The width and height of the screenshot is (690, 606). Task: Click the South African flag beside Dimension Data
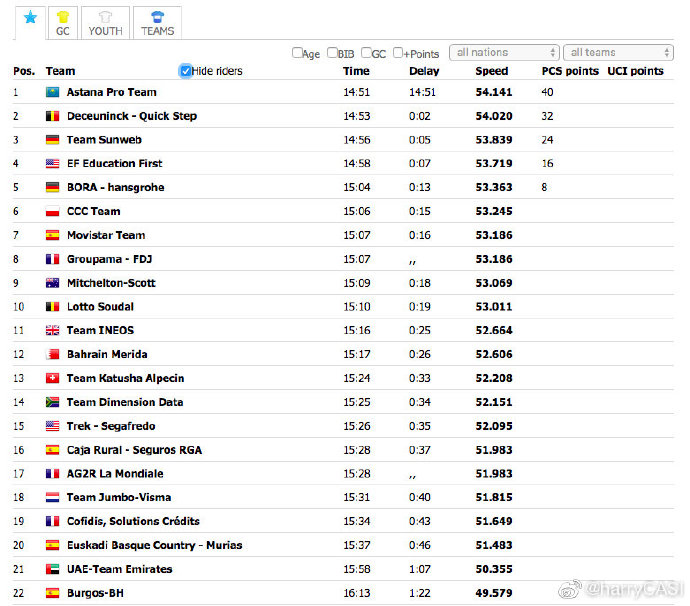coord(52,402)
